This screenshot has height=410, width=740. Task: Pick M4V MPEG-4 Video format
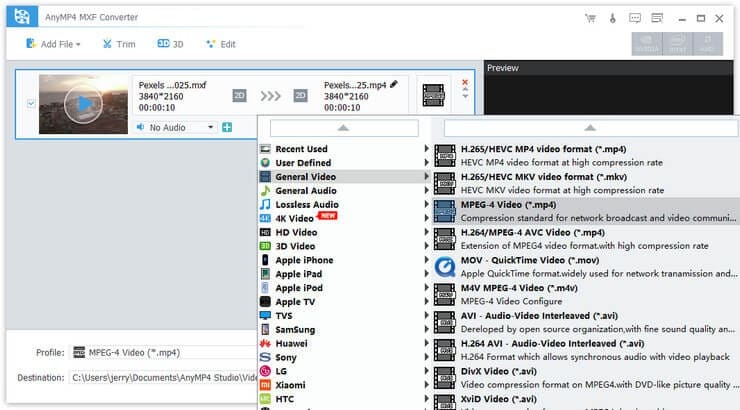[x=586, y=295]
